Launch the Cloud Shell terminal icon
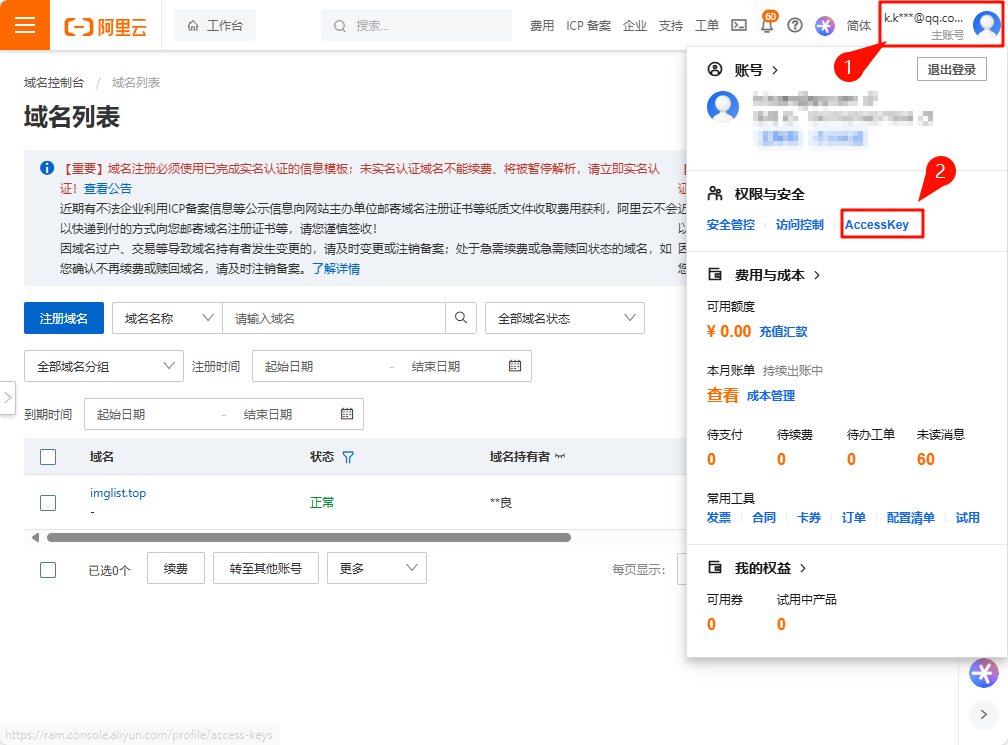Screen dimensions: 1008x745 (x=739, y=25)
